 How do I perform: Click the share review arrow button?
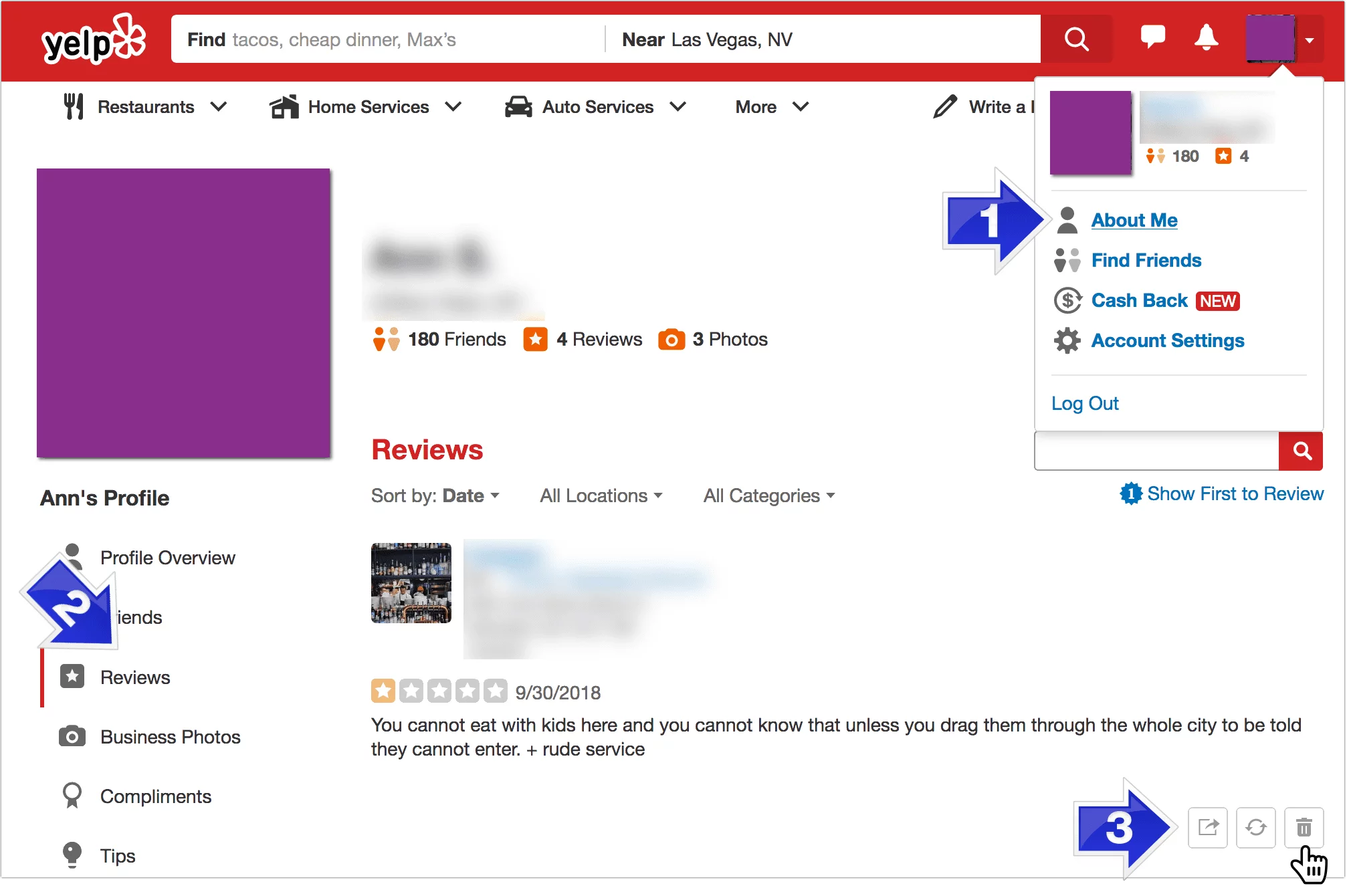point(1208,828)
